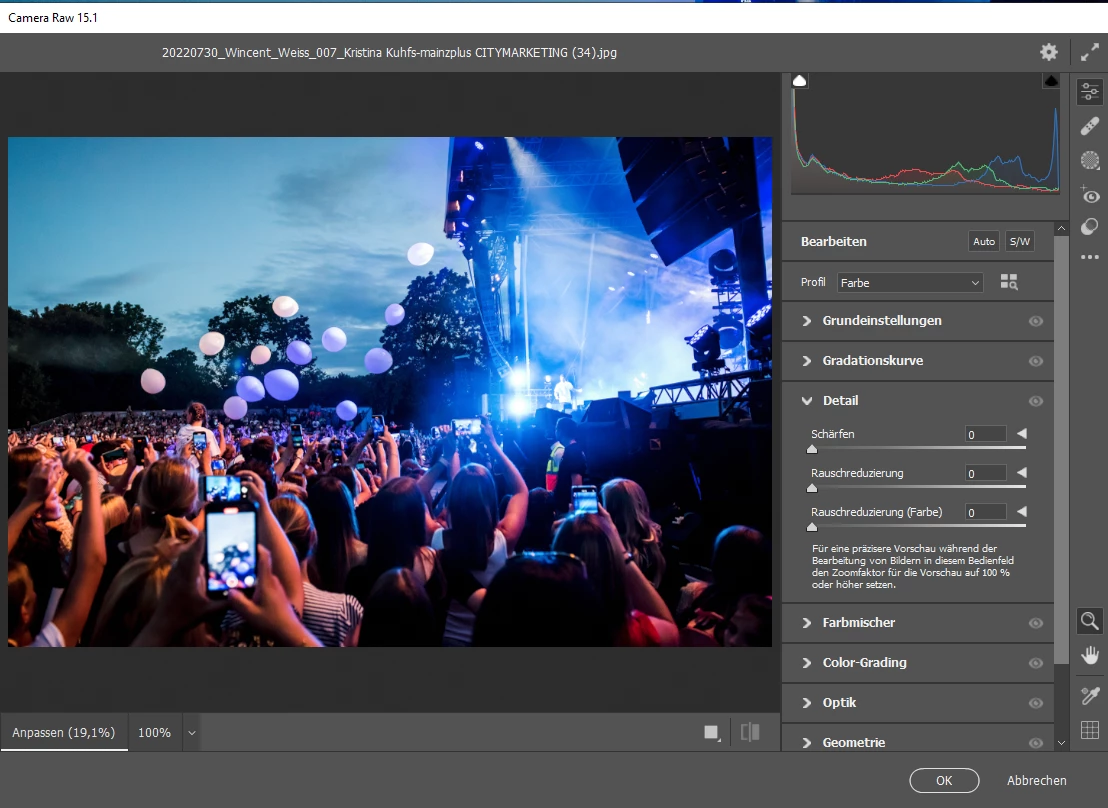Click the single view square icon

(x=712, y=732)
